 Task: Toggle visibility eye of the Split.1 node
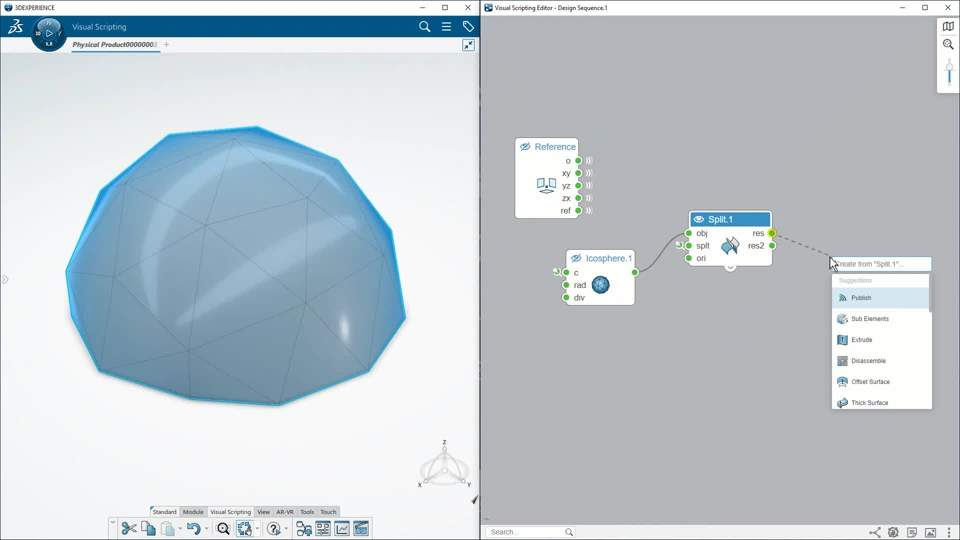point(699,219)
